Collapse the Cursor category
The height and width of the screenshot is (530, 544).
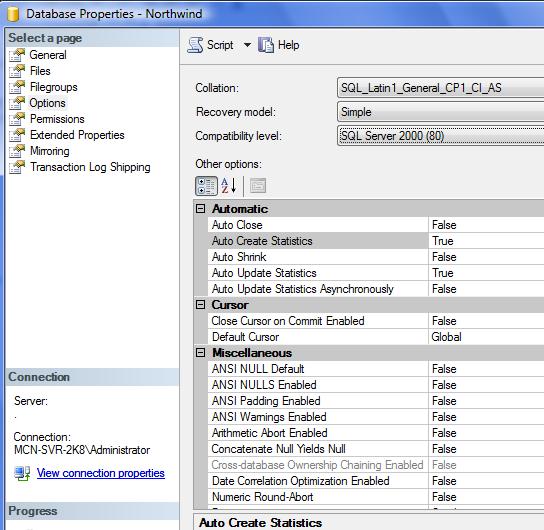point(201,305)
